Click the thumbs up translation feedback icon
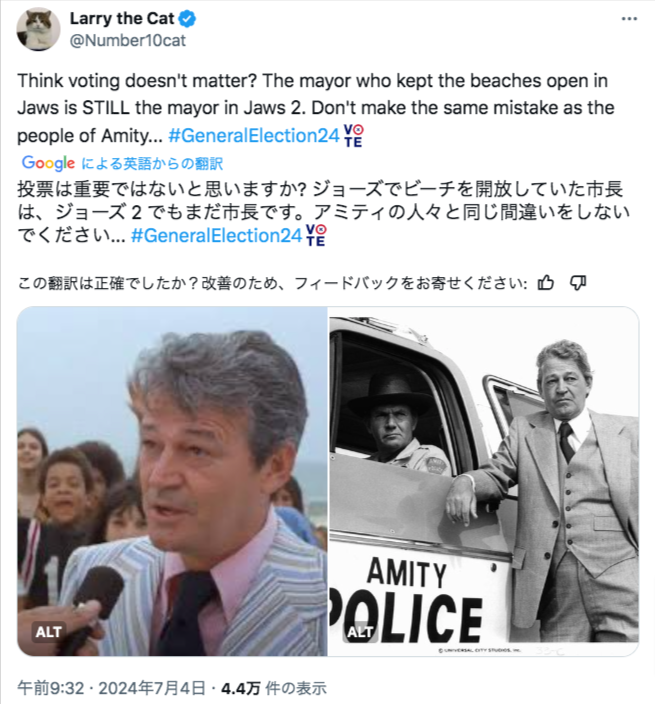This screenshot has width=655, height=704. (x=545, y=282)
